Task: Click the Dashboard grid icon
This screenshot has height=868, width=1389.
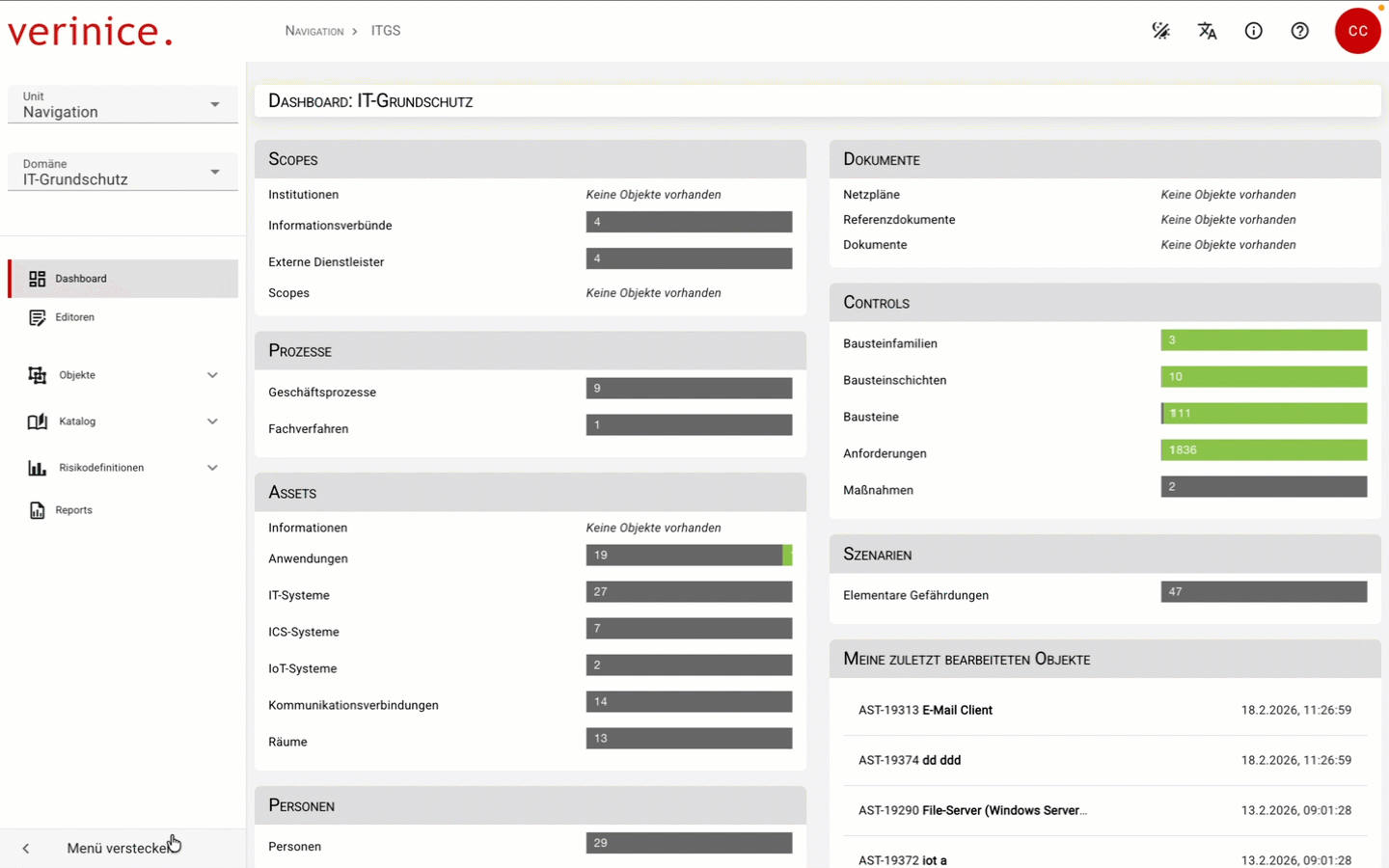Action: pos(38,279)
